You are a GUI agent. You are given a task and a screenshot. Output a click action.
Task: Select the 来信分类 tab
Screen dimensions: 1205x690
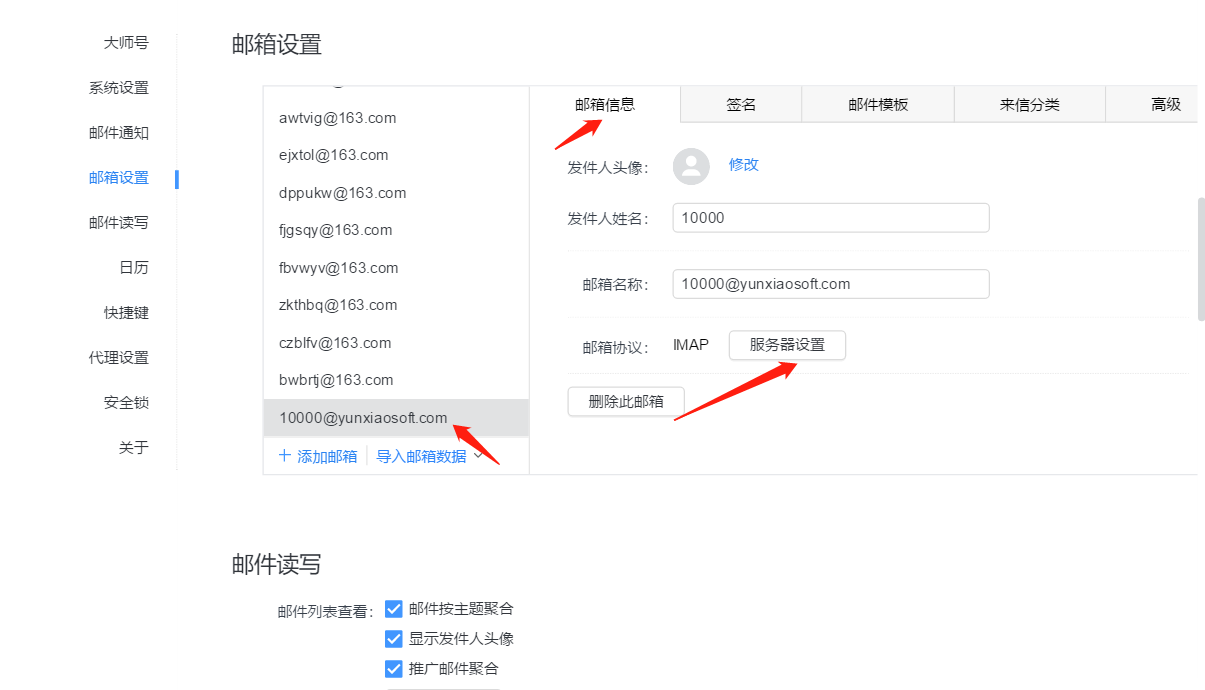(x=1029, y=104)
